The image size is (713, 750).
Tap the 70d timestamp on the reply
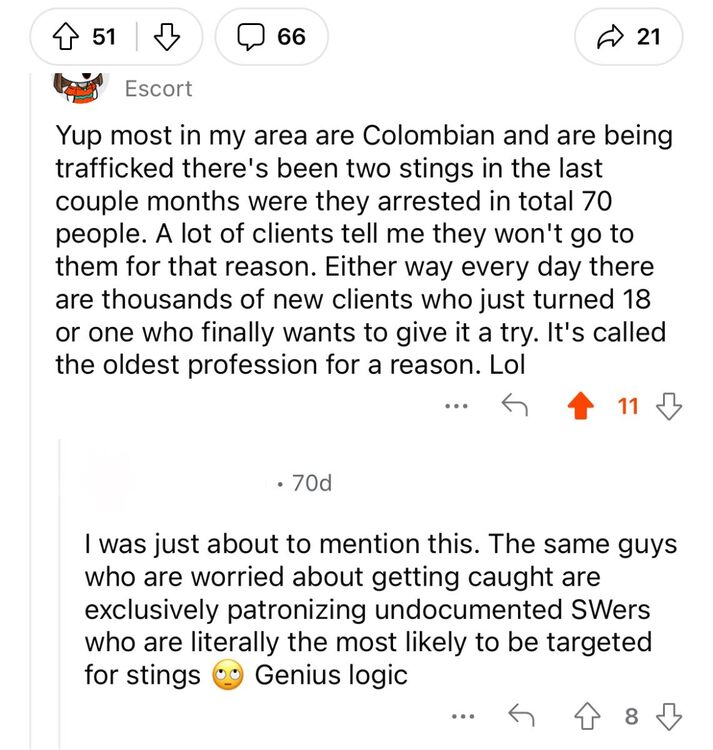(x=310, y=484)
